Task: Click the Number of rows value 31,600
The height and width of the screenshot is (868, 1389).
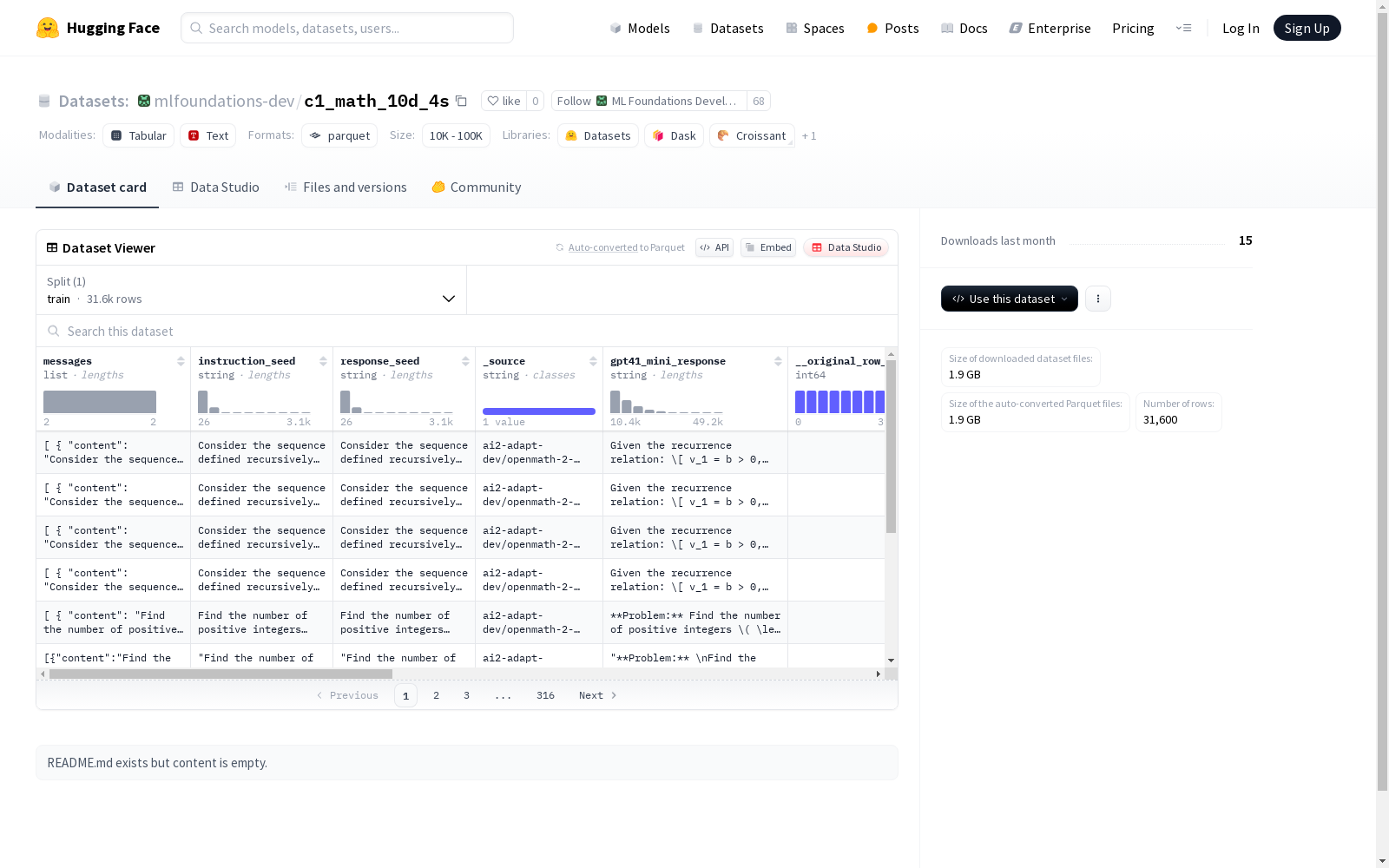Action: click(1160, 419)
